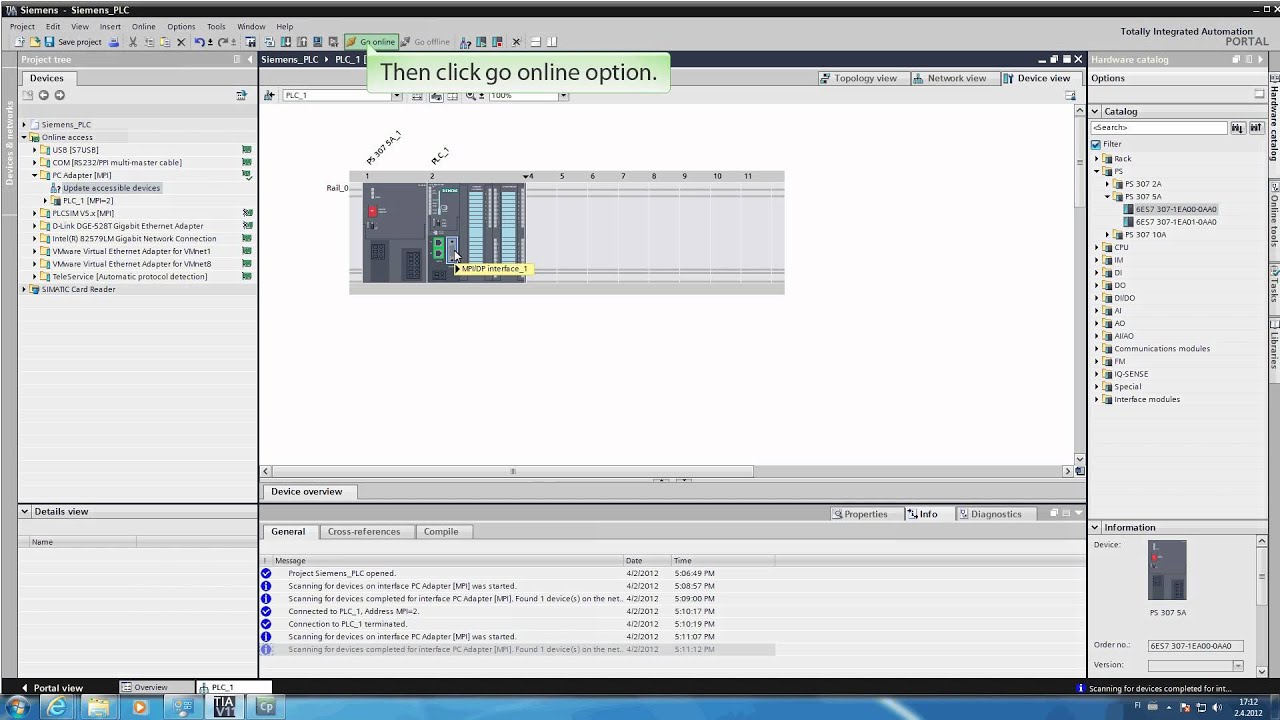Open the Libraries side tab
The height and width of the screenshot is (720, 1280).
pyautogui.click(x=1274, y=350)
